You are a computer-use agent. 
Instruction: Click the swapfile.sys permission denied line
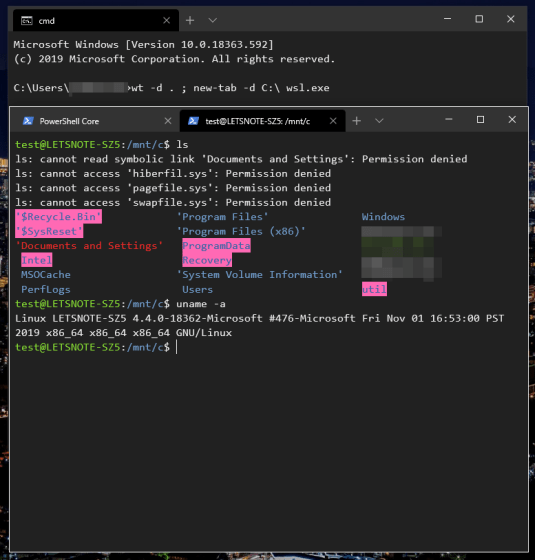(x=173, y=202)
